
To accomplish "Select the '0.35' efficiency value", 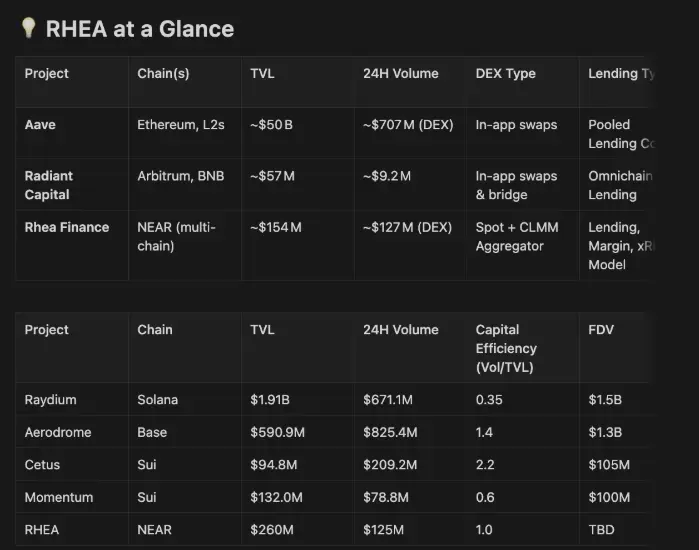I will pos(489,400).
